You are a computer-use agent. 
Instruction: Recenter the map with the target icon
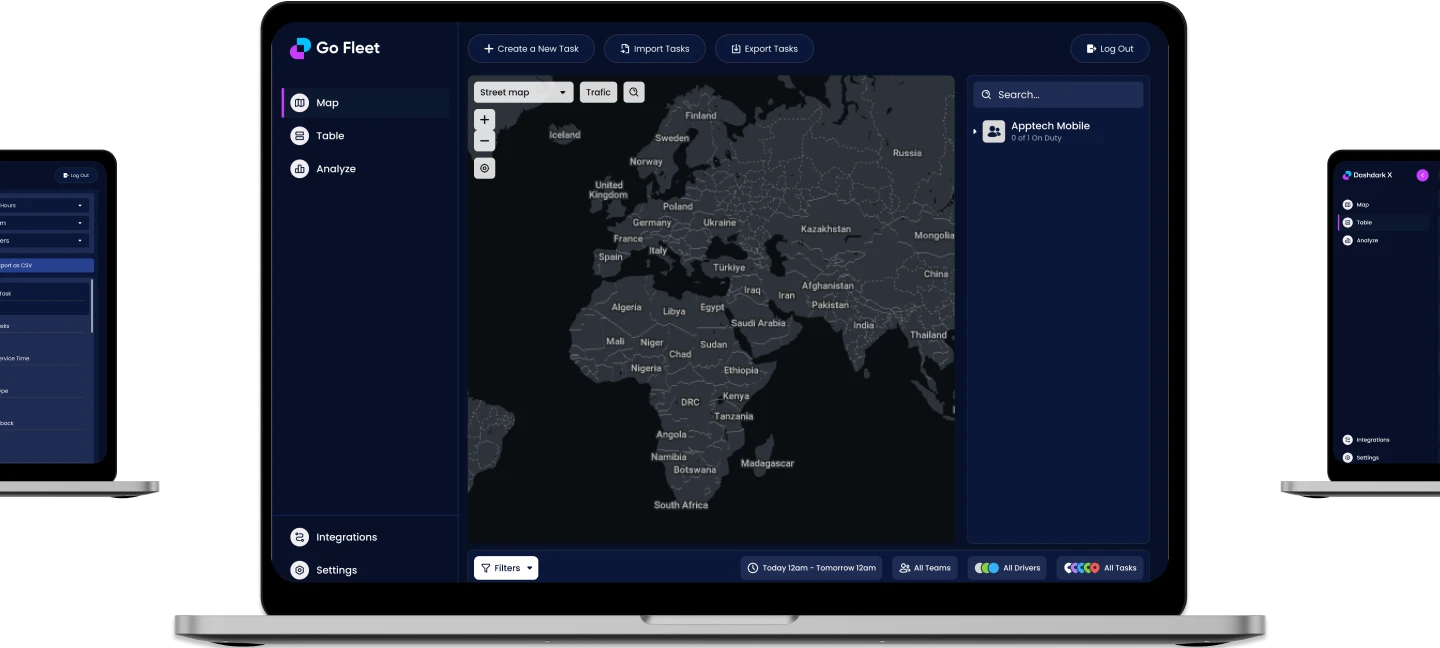[484, 168]
